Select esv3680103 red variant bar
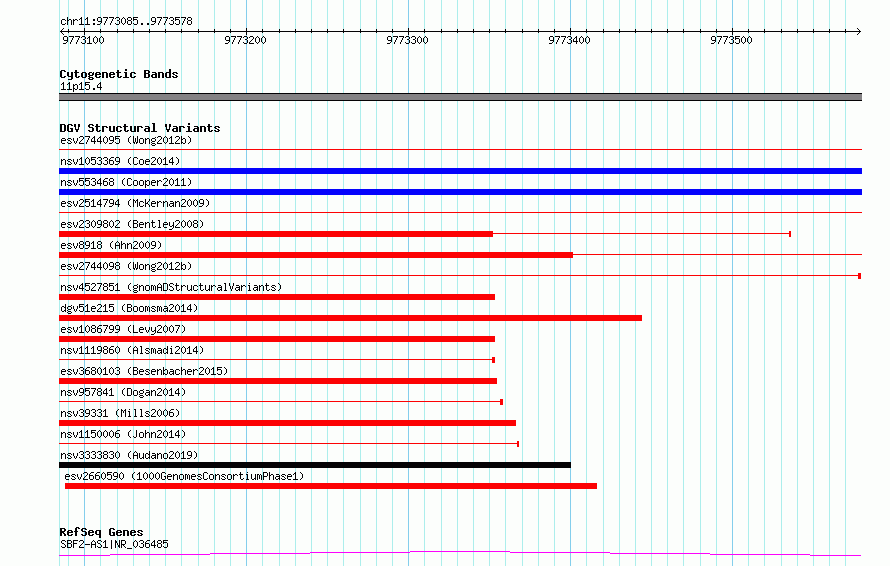 tap(278, 381)
